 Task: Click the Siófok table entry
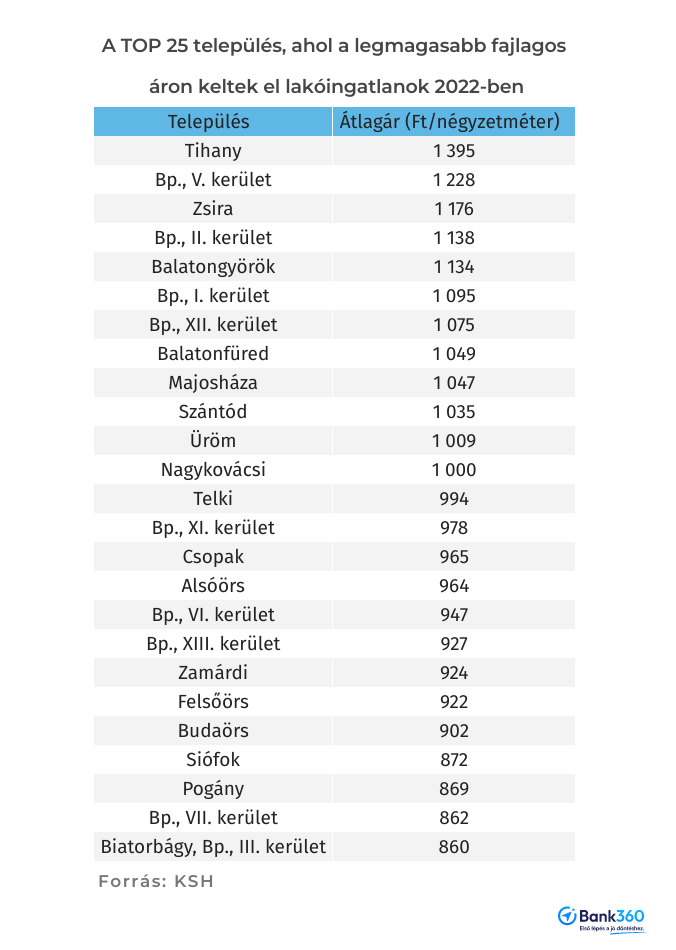pos(213,760)
